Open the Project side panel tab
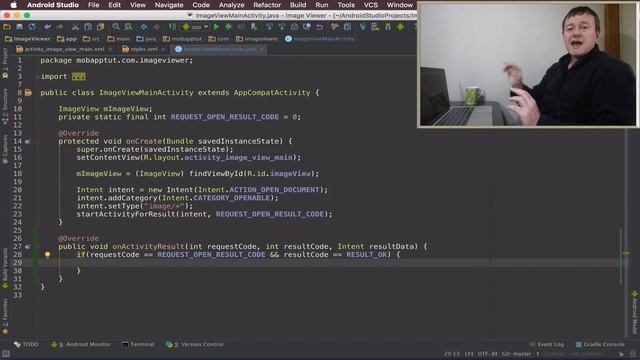Screen dimensions: 640x360 coord(5,62)
